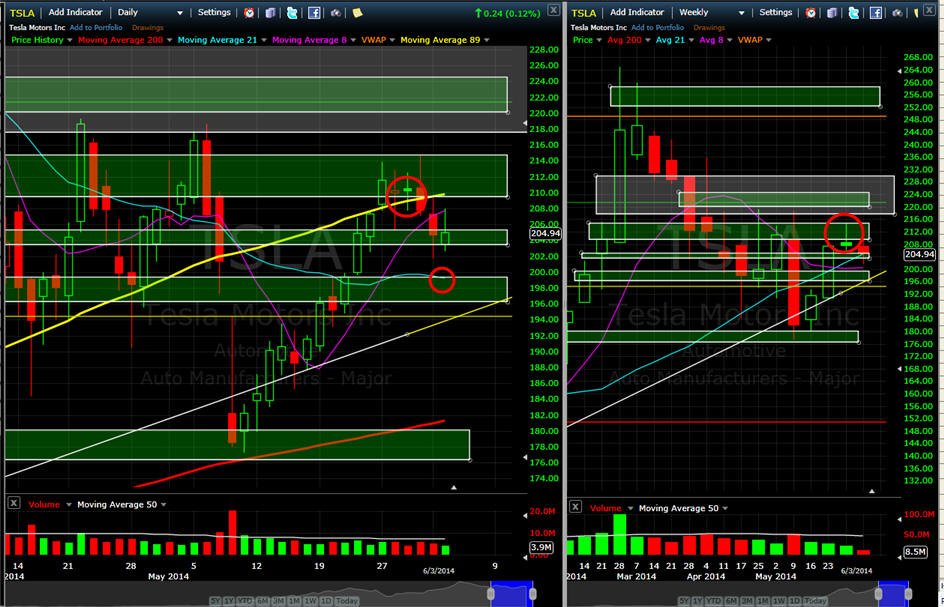Click the 204.94 price label on Weekly axis

pyautogui.click(x=920, y=255)
